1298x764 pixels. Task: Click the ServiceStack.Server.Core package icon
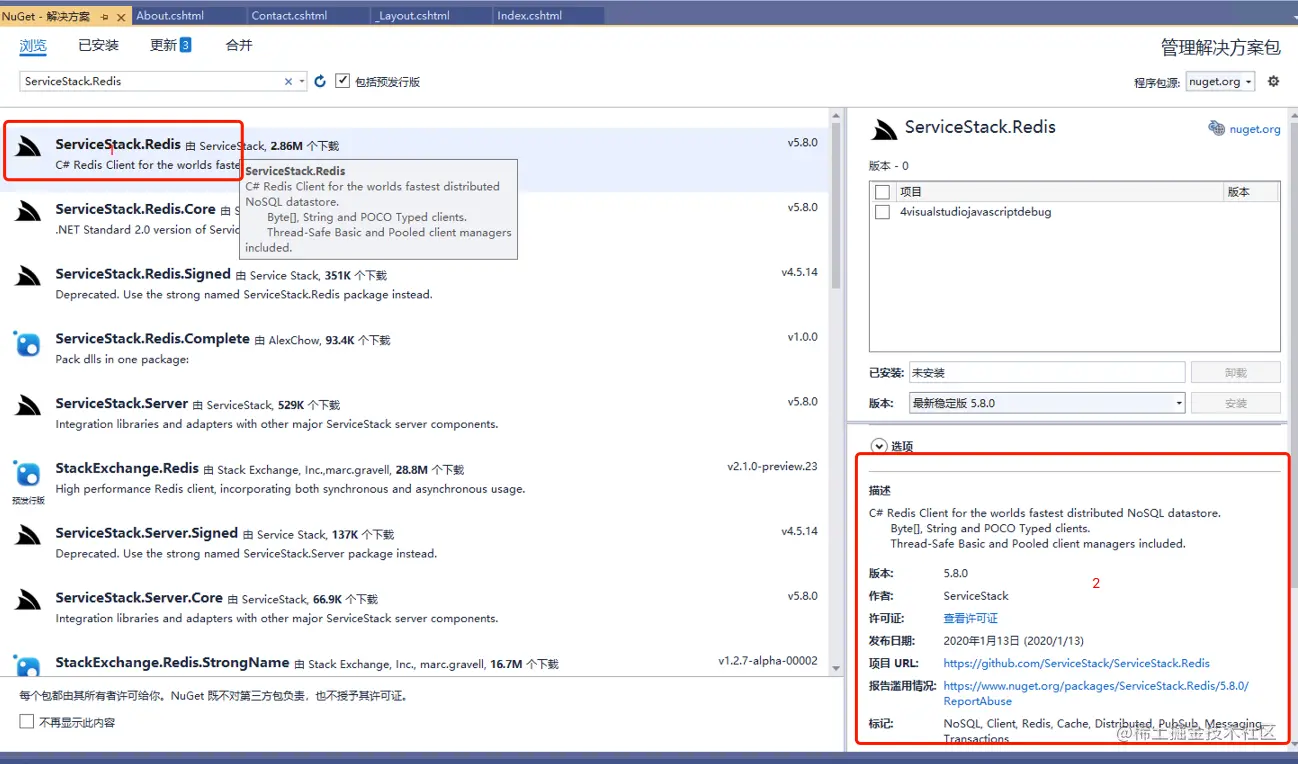(x=27, y=600)
